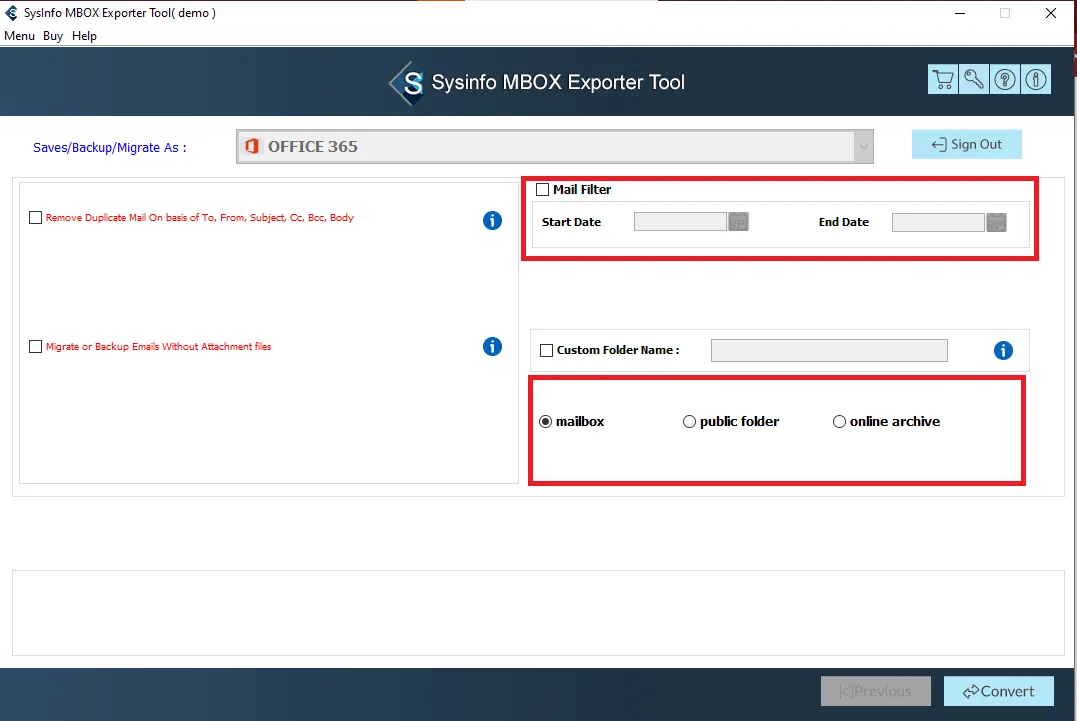The image size is (1077, 721).
Task: Click the app icon in title bar
Action: coord(11,13)
